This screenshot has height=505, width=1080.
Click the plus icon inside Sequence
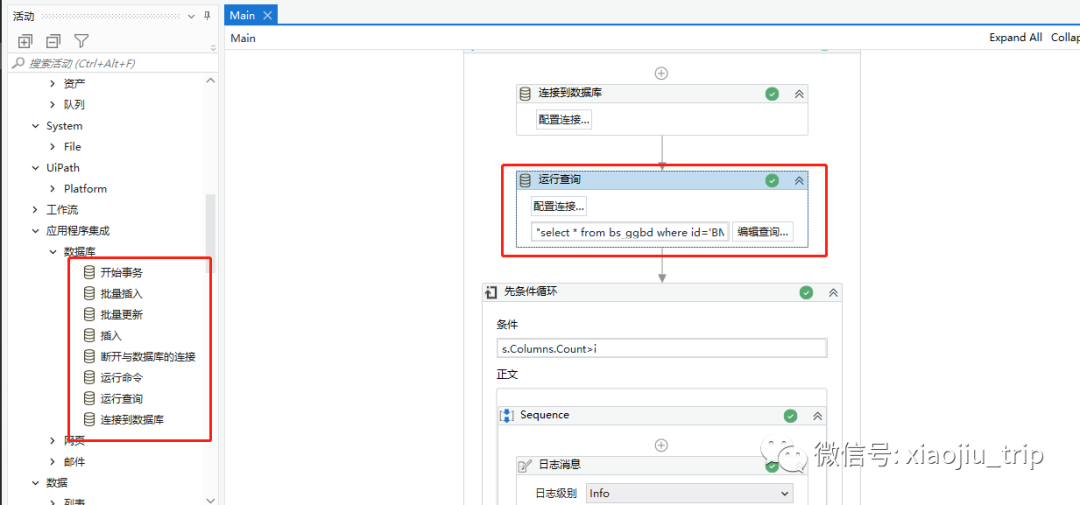(661, 445)
